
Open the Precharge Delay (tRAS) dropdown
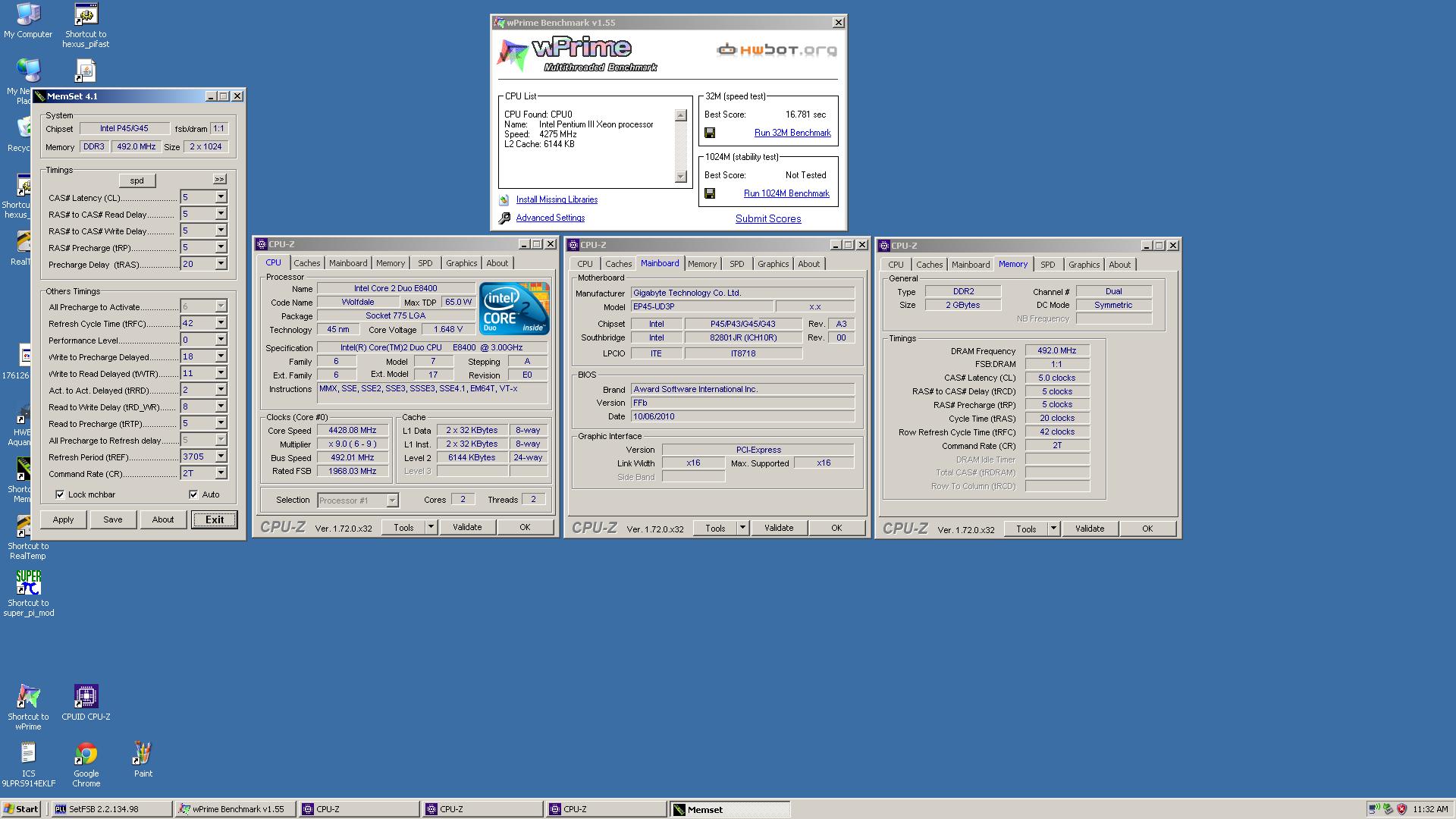(x=221, y=264)
